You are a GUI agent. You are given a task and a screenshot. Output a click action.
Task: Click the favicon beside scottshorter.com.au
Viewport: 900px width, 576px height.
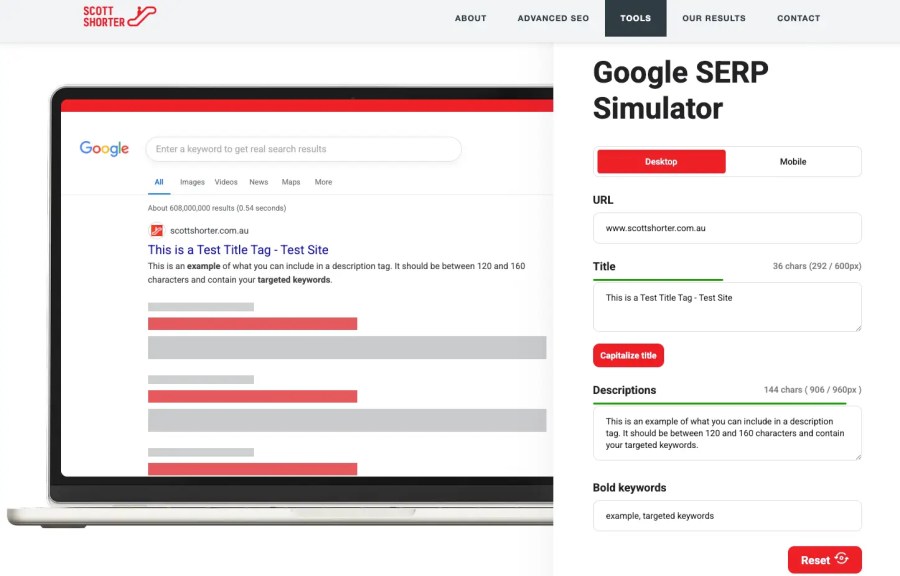157,230
